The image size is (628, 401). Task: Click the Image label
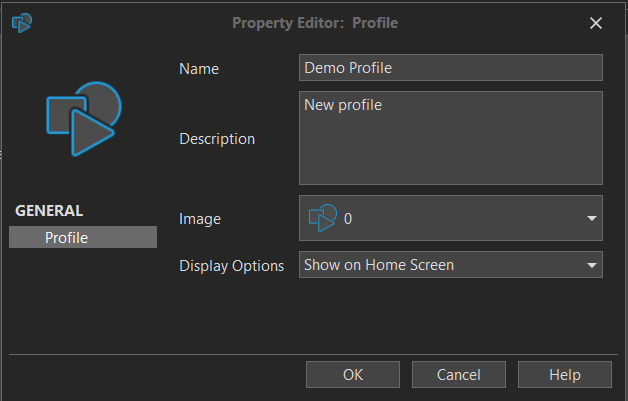200,218
